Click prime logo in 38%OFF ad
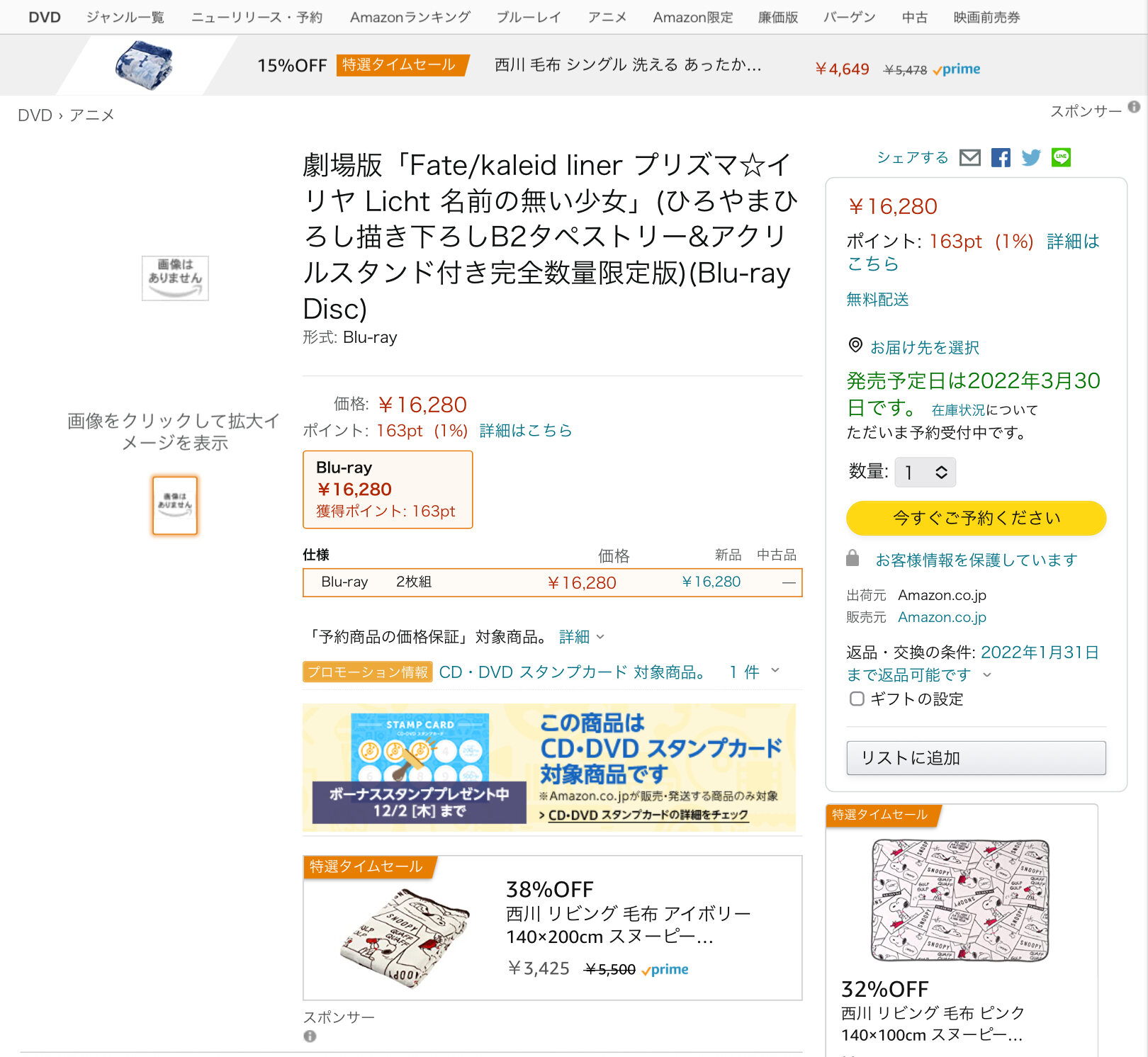This screenshot has width=1148, height=1057. point(665,969)
